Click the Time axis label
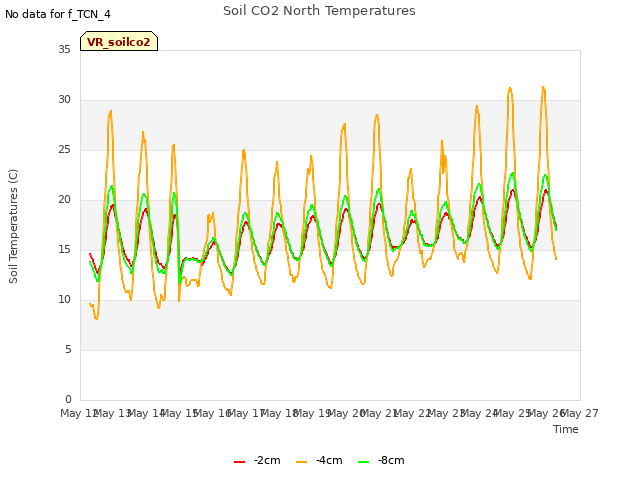The image size is (640, 480). pyautogui.click(x=566, y=429)
